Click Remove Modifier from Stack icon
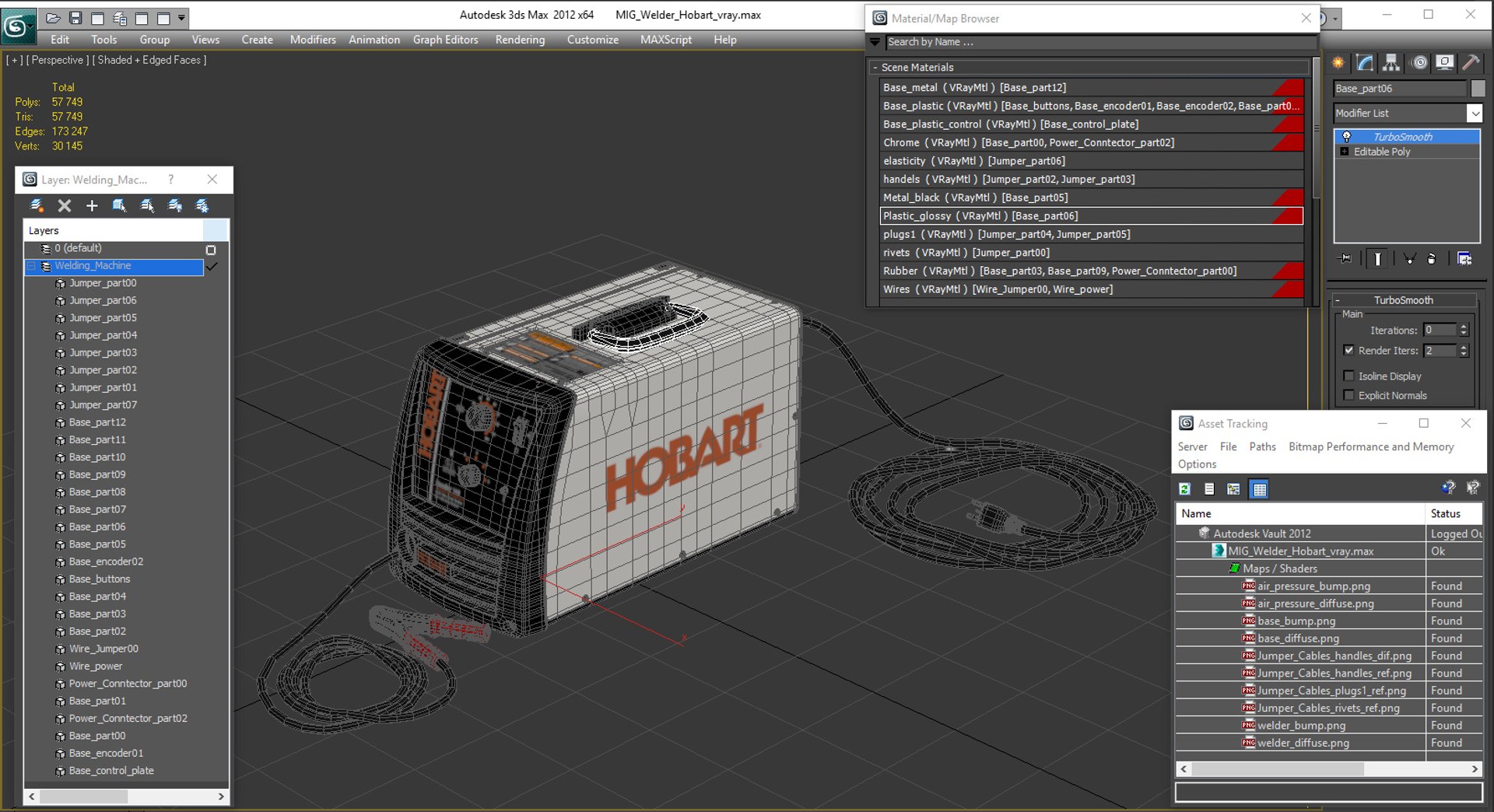The height and width of the screenshot is (812, 1494). tap(1432, 259)
